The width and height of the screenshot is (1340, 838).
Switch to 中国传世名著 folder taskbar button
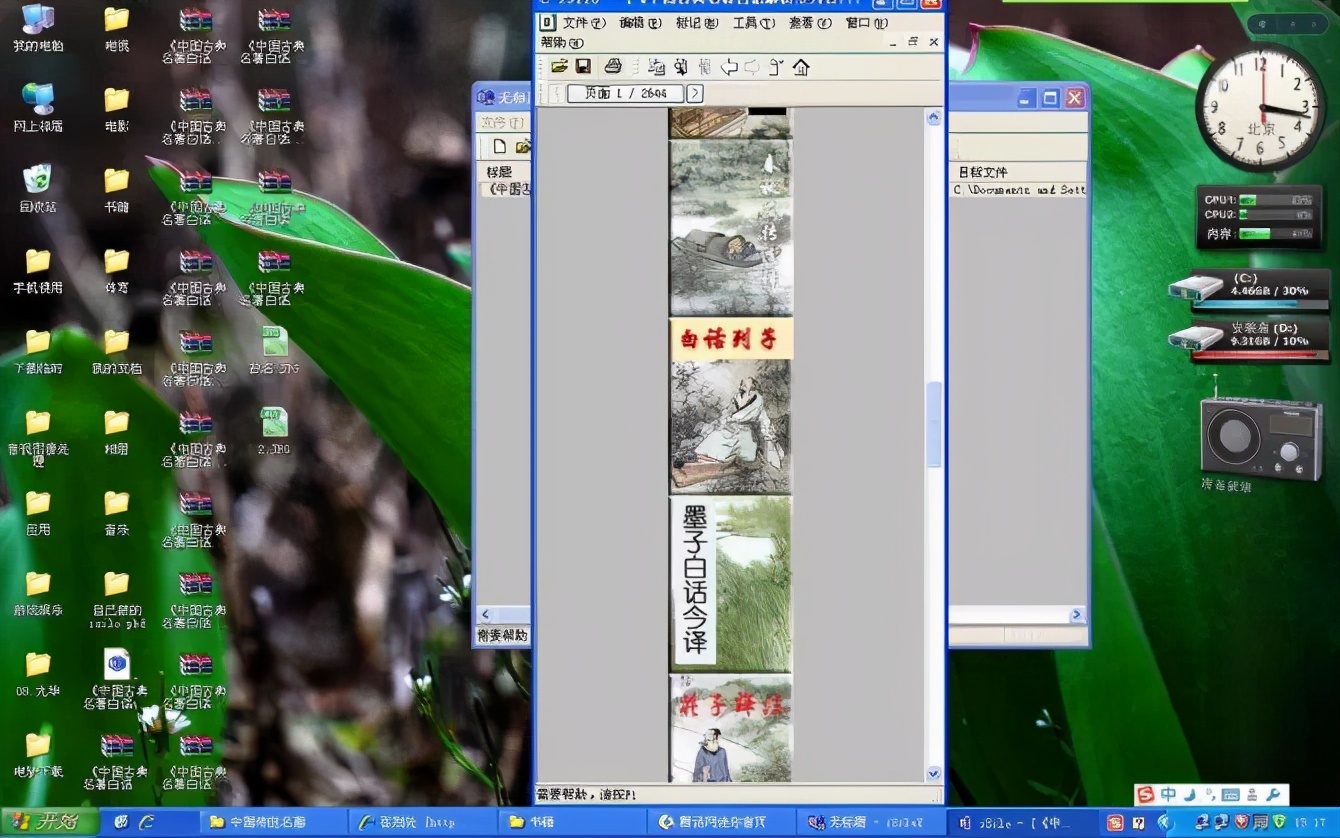pyautogui.click(x=272, y=822)
